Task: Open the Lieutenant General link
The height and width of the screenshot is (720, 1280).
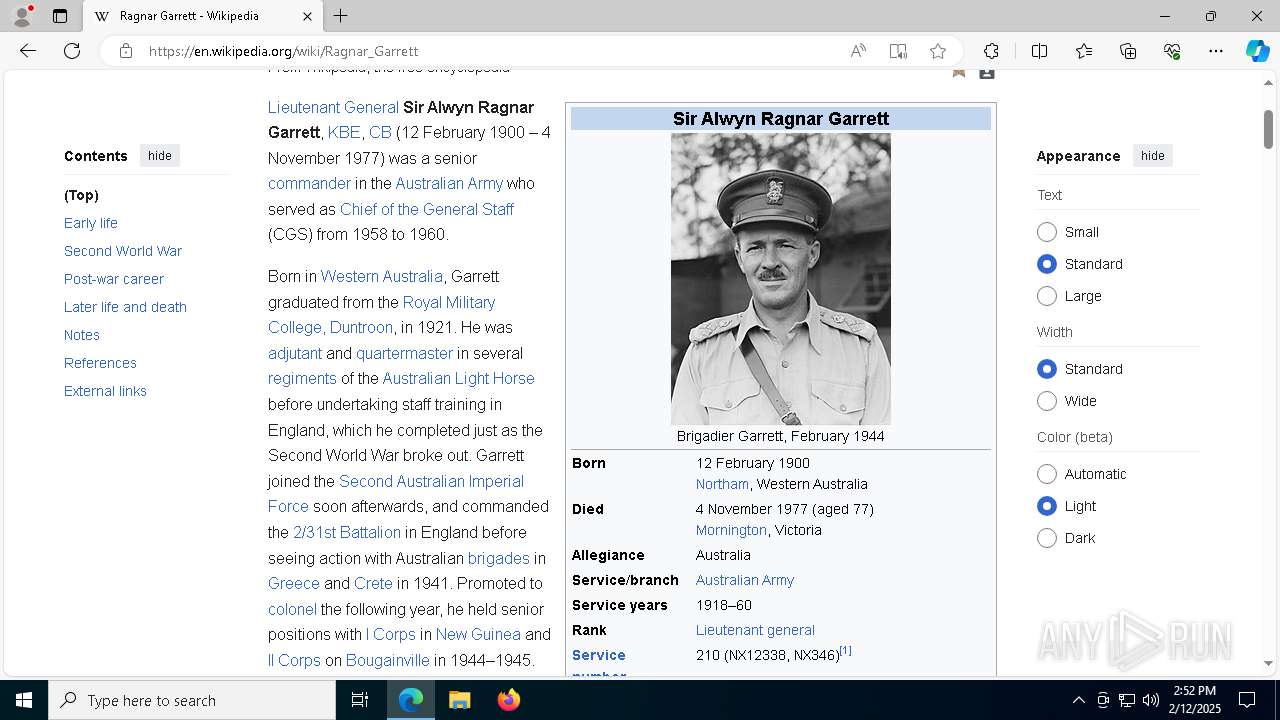Action: 333,107
